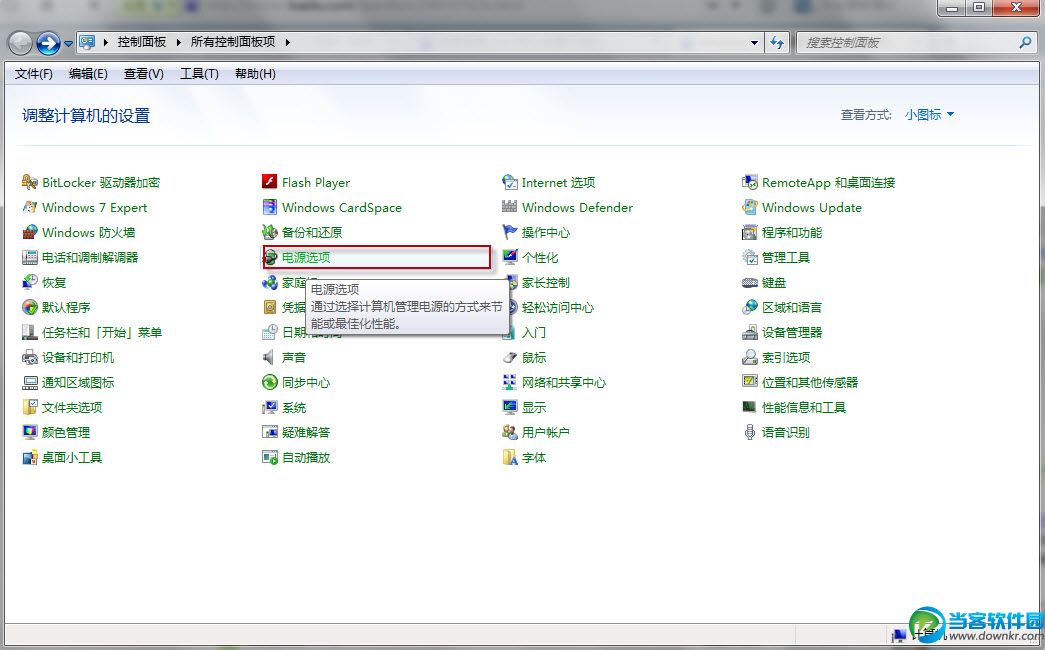This screenshot has width=1045, height=650.
Task: Open 设备管理器 link
Action: click(792, 332)
